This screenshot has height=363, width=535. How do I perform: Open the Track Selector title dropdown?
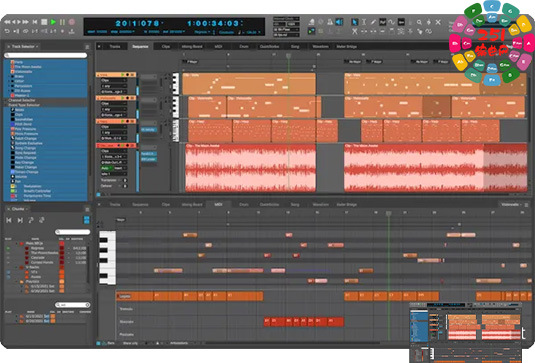[x=25, y=46]
